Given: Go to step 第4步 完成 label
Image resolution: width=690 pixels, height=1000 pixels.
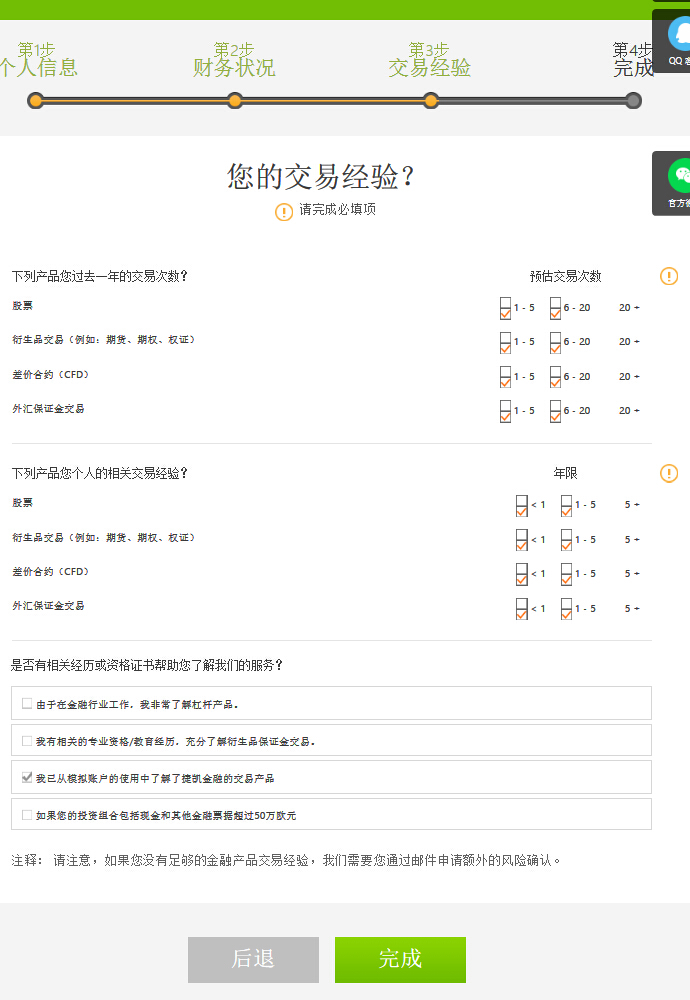Looking at the screenshot, I should click(633, 59).
